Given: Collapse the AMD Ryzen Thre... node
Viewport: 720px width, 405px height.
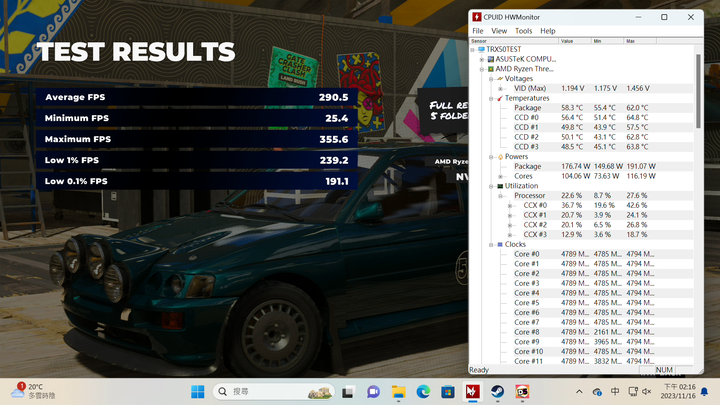Looking at the screenshot, I should tap(482, 69).
